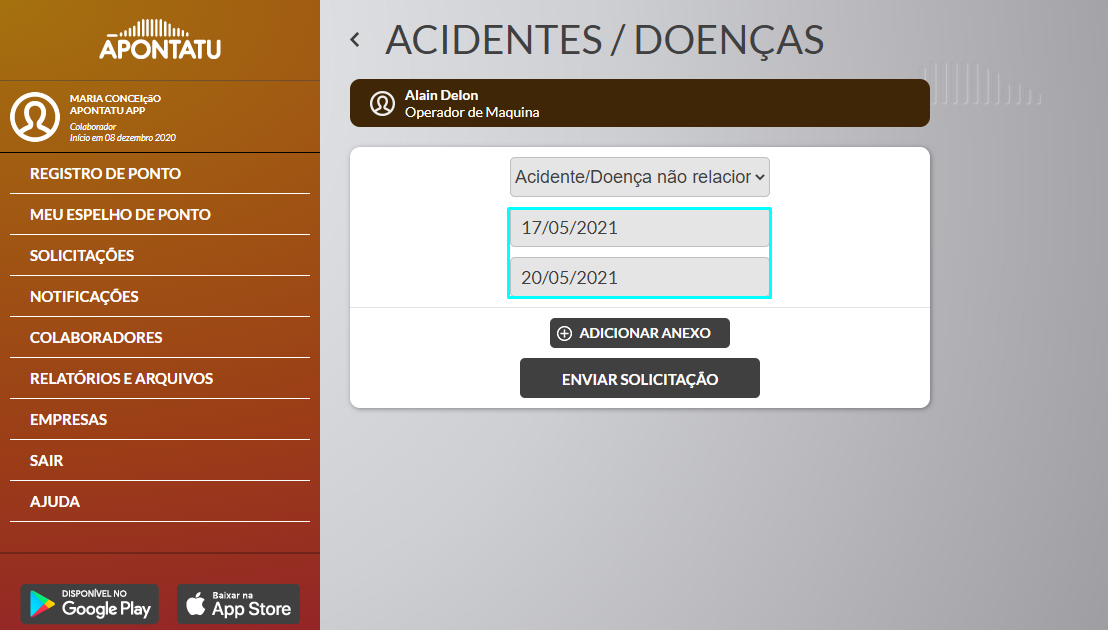Open the Ajuda help page

(x=160, y=501)
